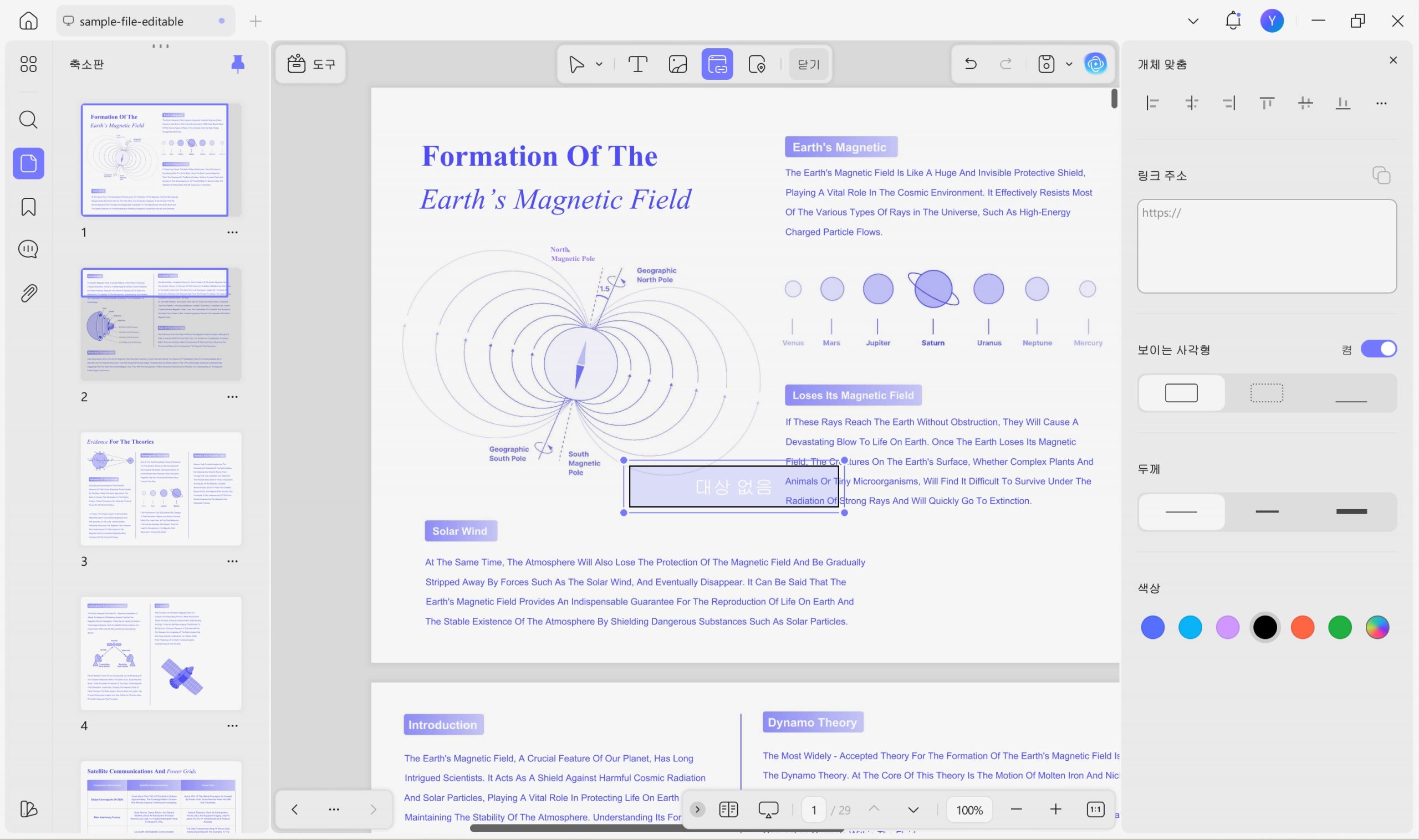The height and width of the screenshot is (840, 1419).
Task: Open the search panel in sidebar
Action: point(28,120)
